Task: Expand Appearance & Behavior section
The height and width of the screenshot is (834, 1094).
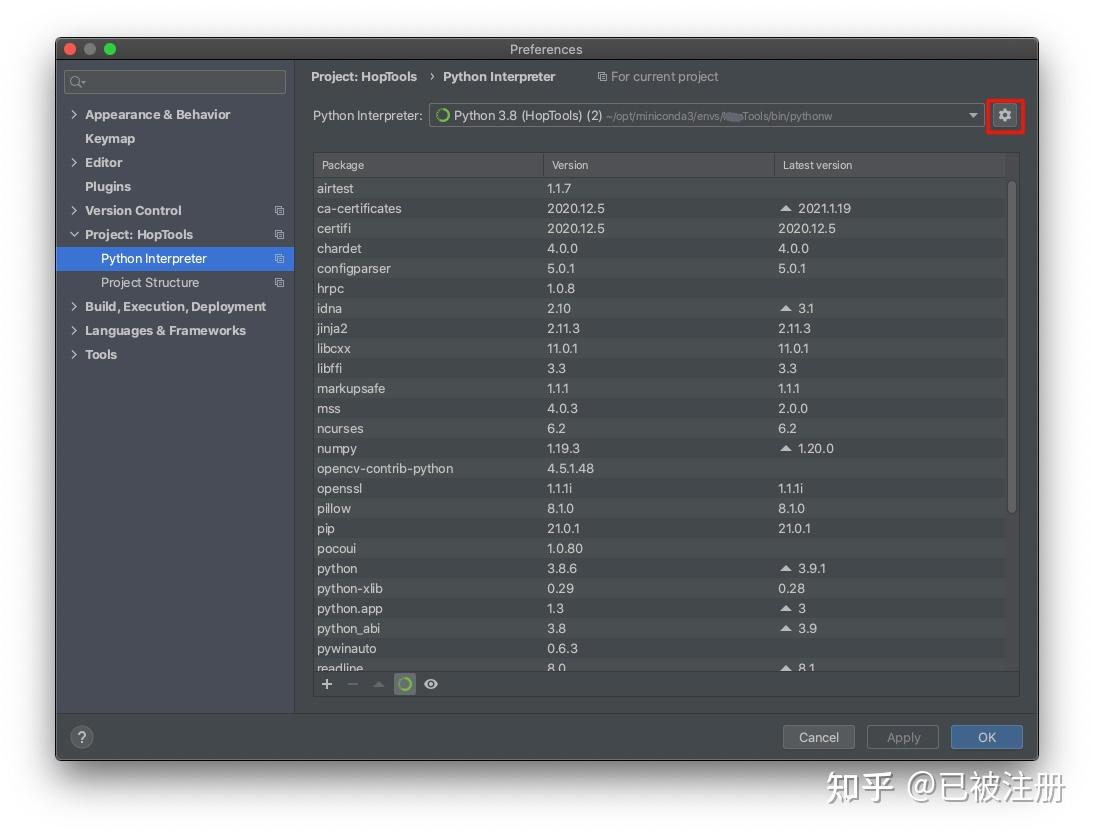Action: pos(74,114)
